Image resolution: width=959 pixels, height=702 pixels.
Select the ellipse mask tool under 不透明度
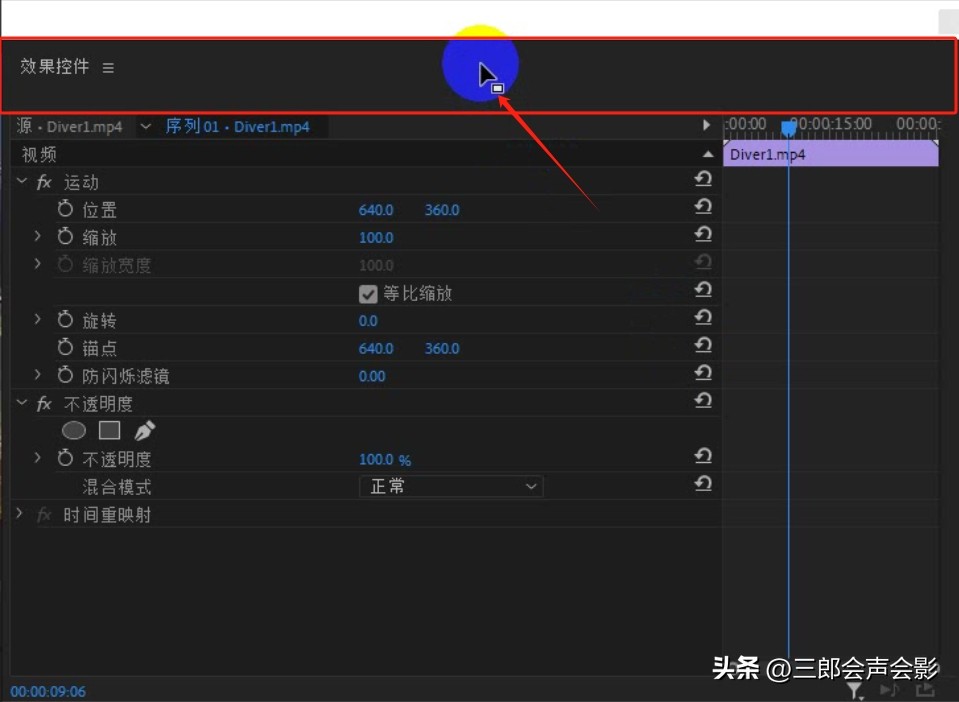(73, 430)
